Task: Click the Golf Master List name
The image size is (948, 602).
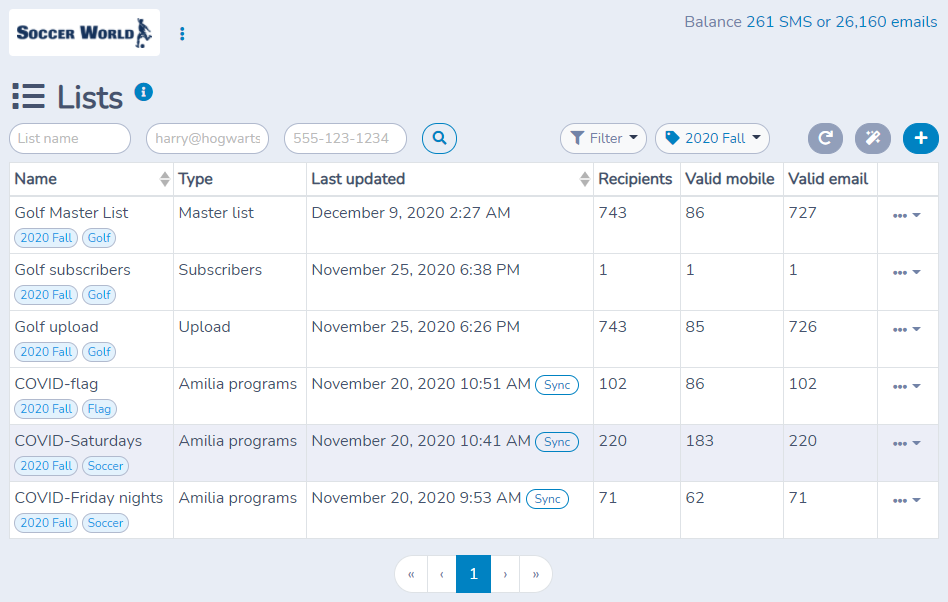Action: [x=71, y=213]
